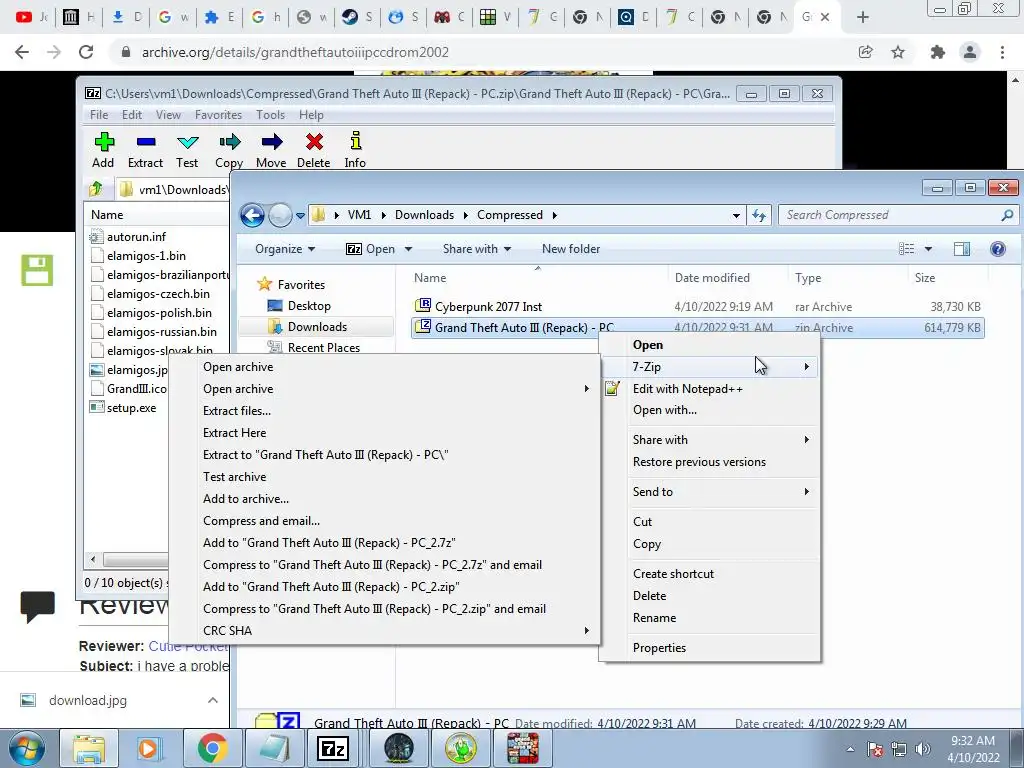This screenshot has width=1024, height=768.
Task: Open address bar history dropdown
Action: (x=736, y=215)
